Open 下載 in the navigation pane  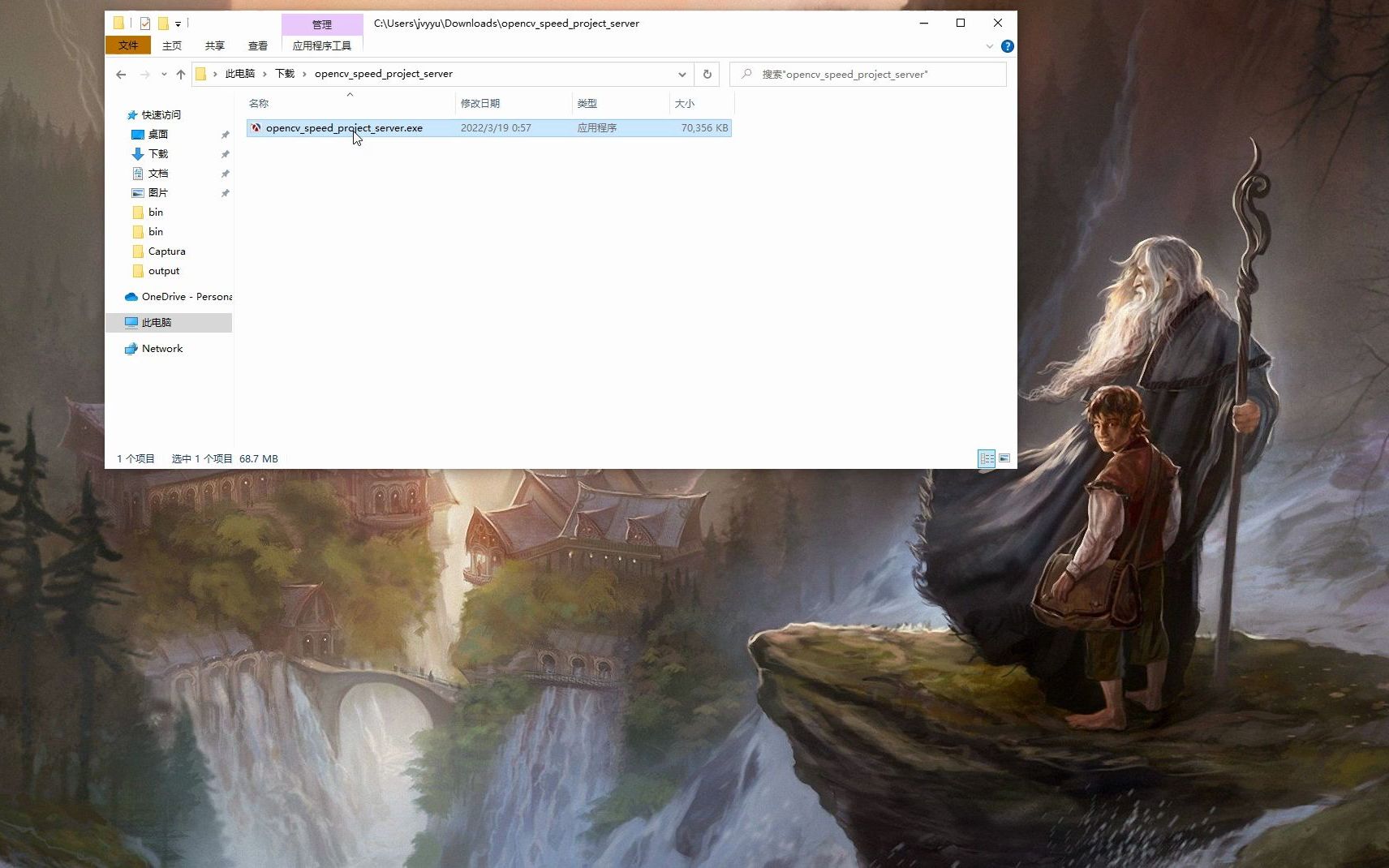(158, 154)
